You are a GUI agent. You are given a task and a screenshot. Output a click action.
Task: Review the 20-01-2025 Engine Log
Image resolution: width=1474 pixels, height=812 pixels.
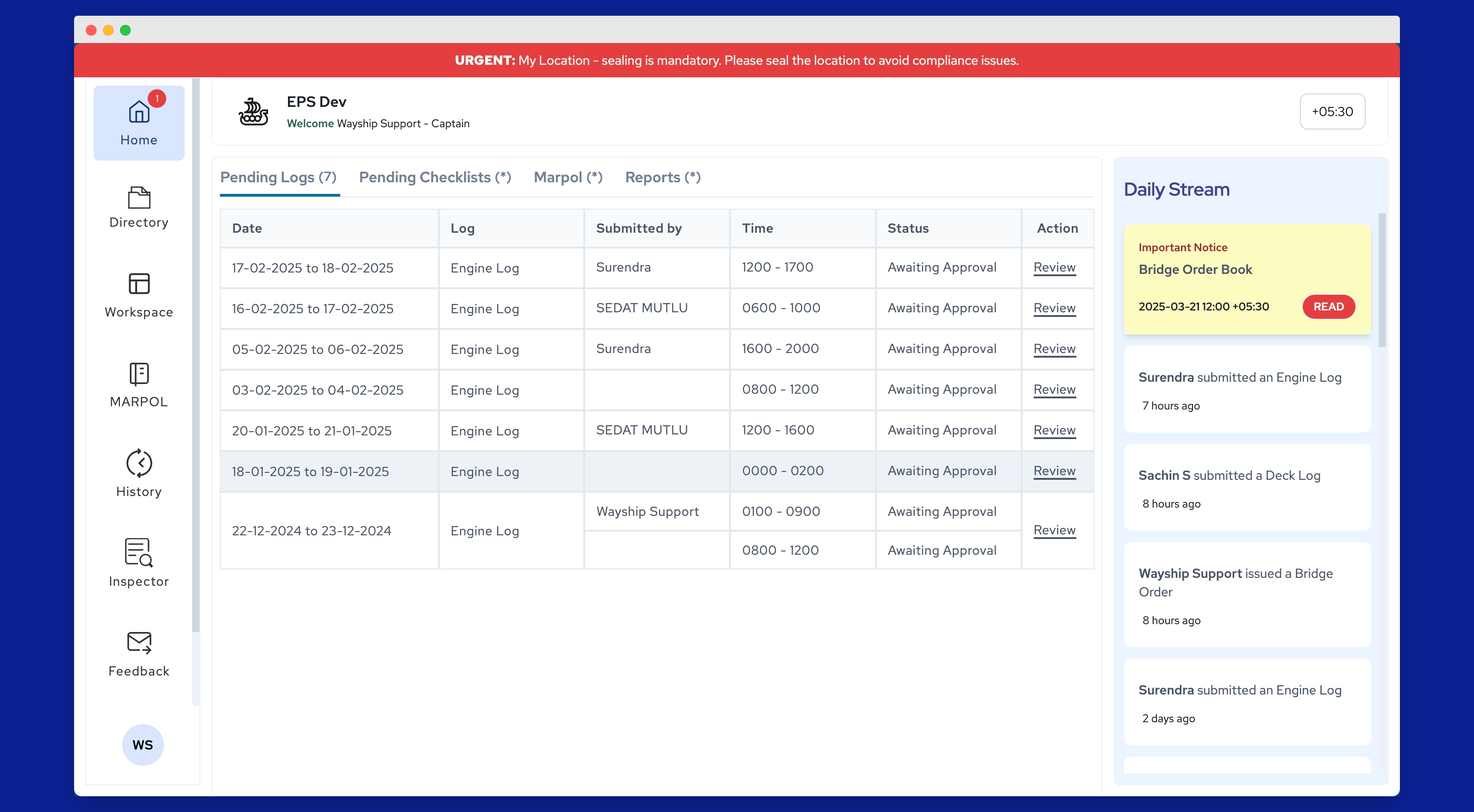click(x=1054, y=430)
